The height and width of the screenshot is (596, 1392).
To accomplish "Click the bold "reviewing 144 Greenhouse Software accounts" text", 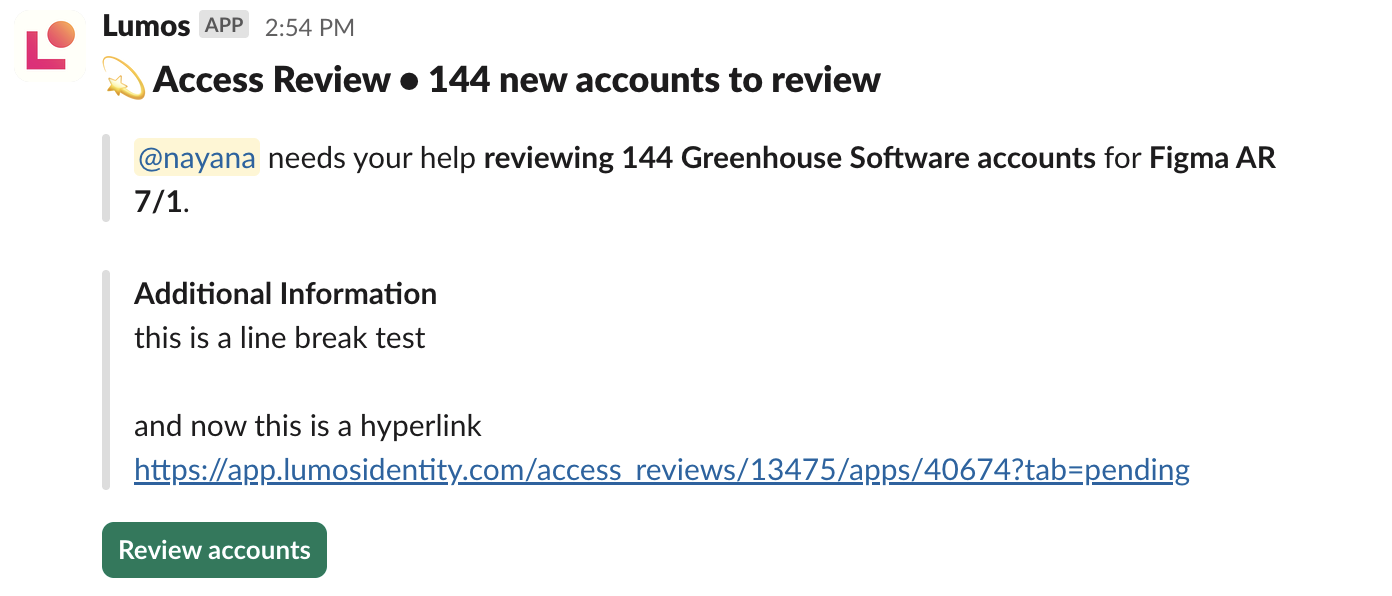I will 790,158.
